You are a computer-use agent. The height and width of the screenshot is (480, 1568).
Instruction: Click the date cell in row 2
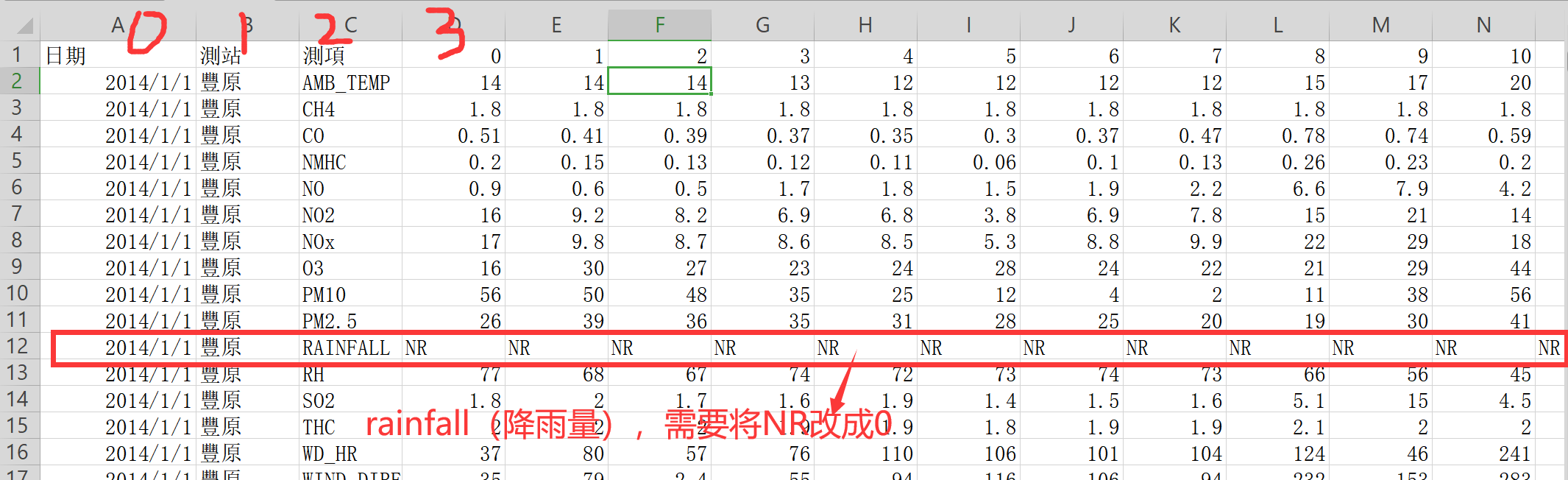118,82
